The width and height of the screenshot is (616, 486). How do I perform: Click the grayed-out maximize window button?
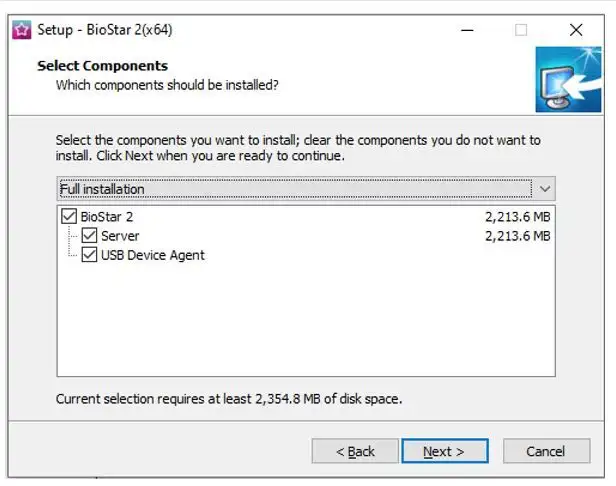tap(521, 30)
